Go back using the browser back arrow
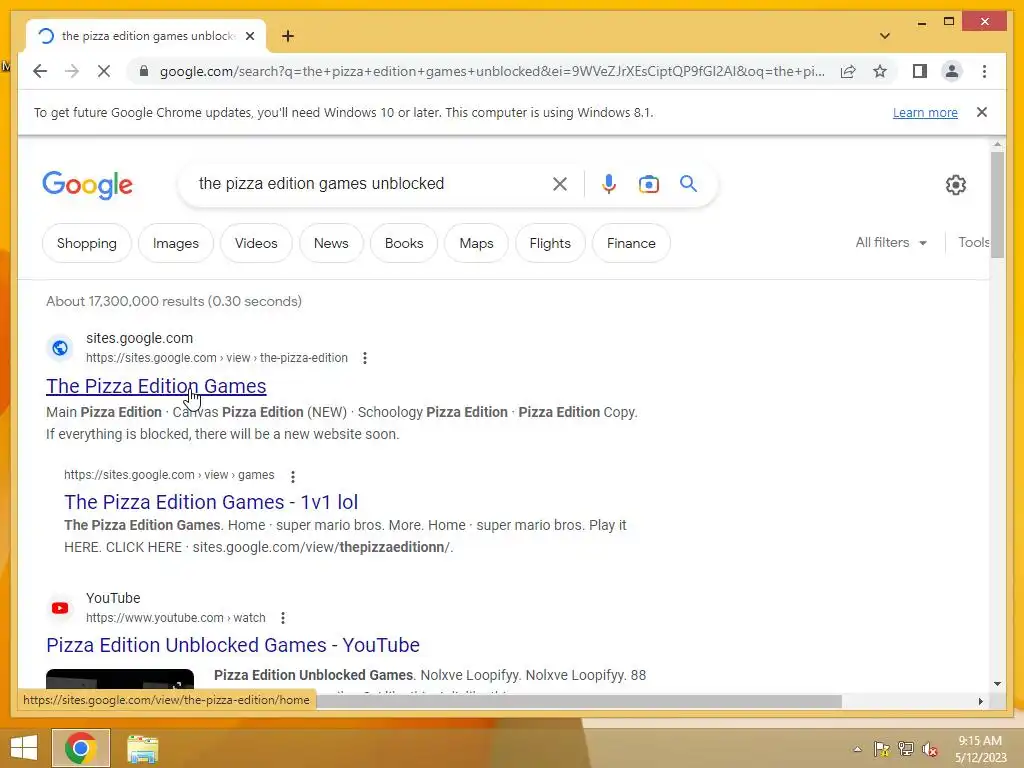 click(40, 71)
